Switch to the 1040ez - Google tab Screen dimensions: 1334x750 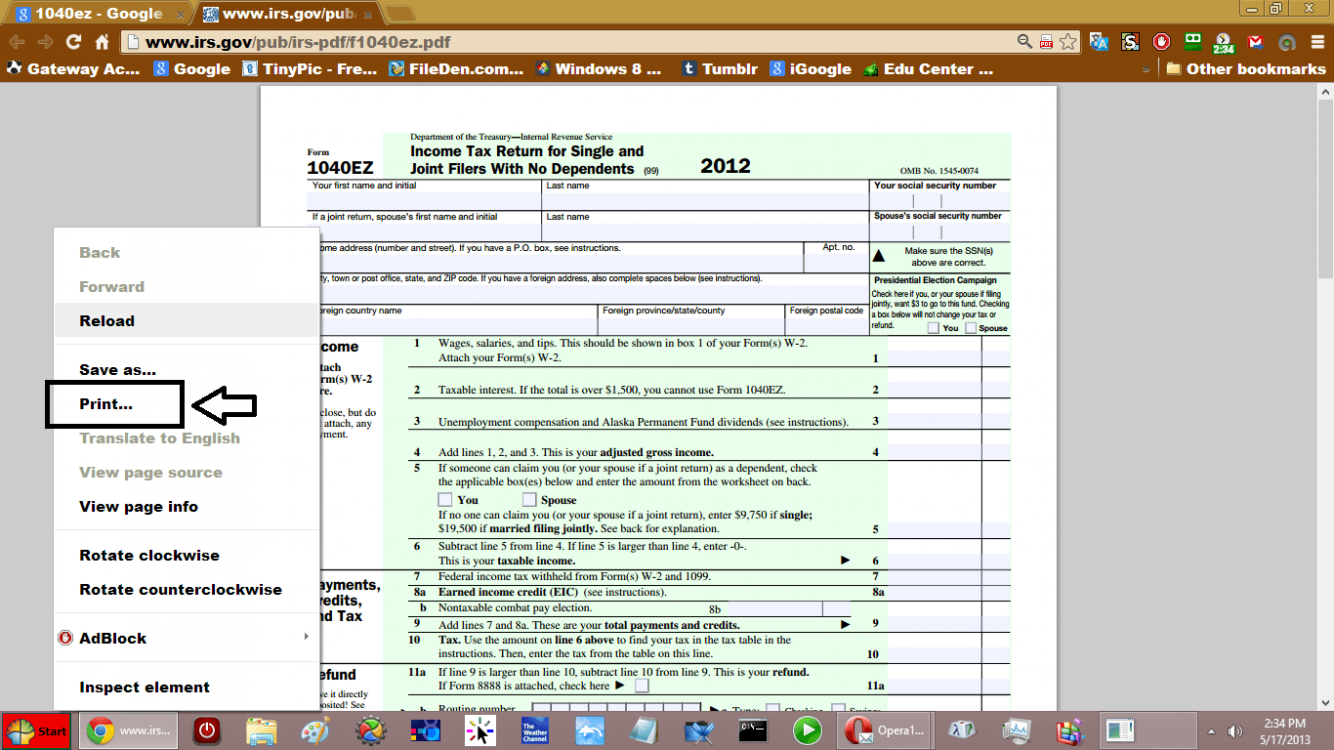click(97, 13)
